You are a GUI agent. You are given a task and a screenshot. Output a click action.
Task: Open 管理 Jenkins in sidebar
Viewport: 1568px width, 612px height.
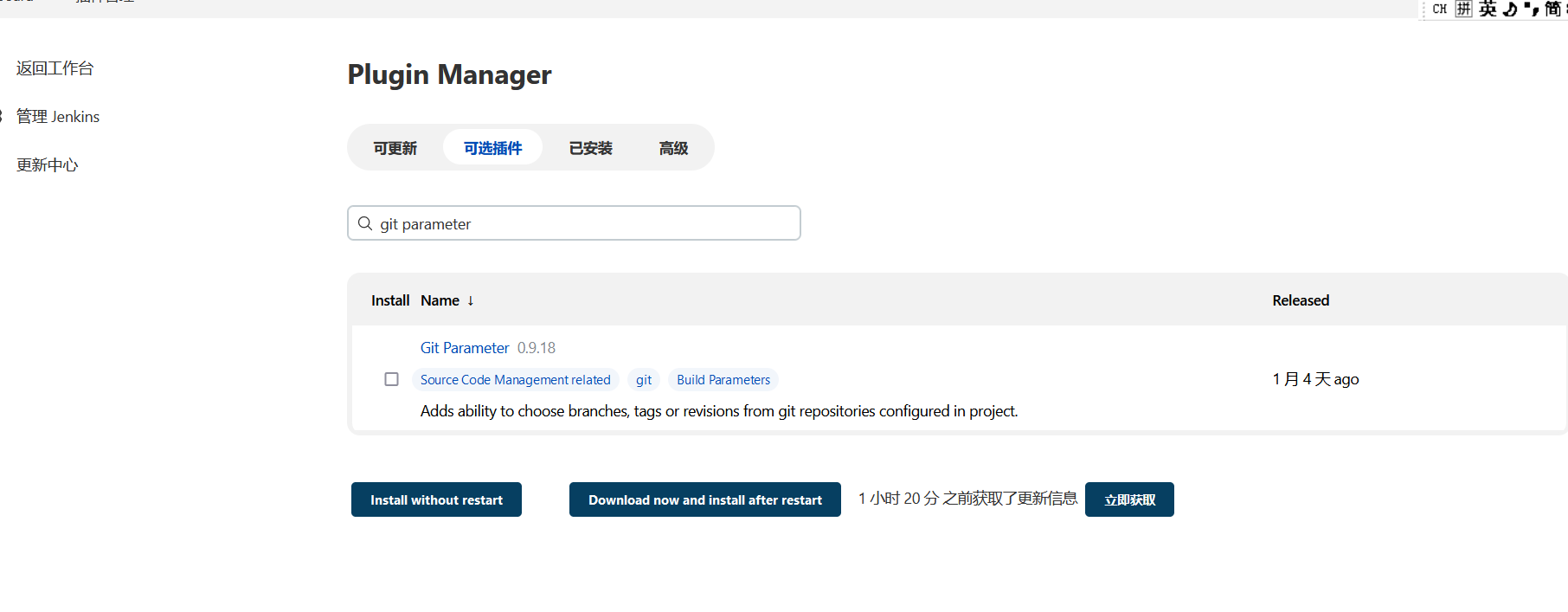click(58, 117)
